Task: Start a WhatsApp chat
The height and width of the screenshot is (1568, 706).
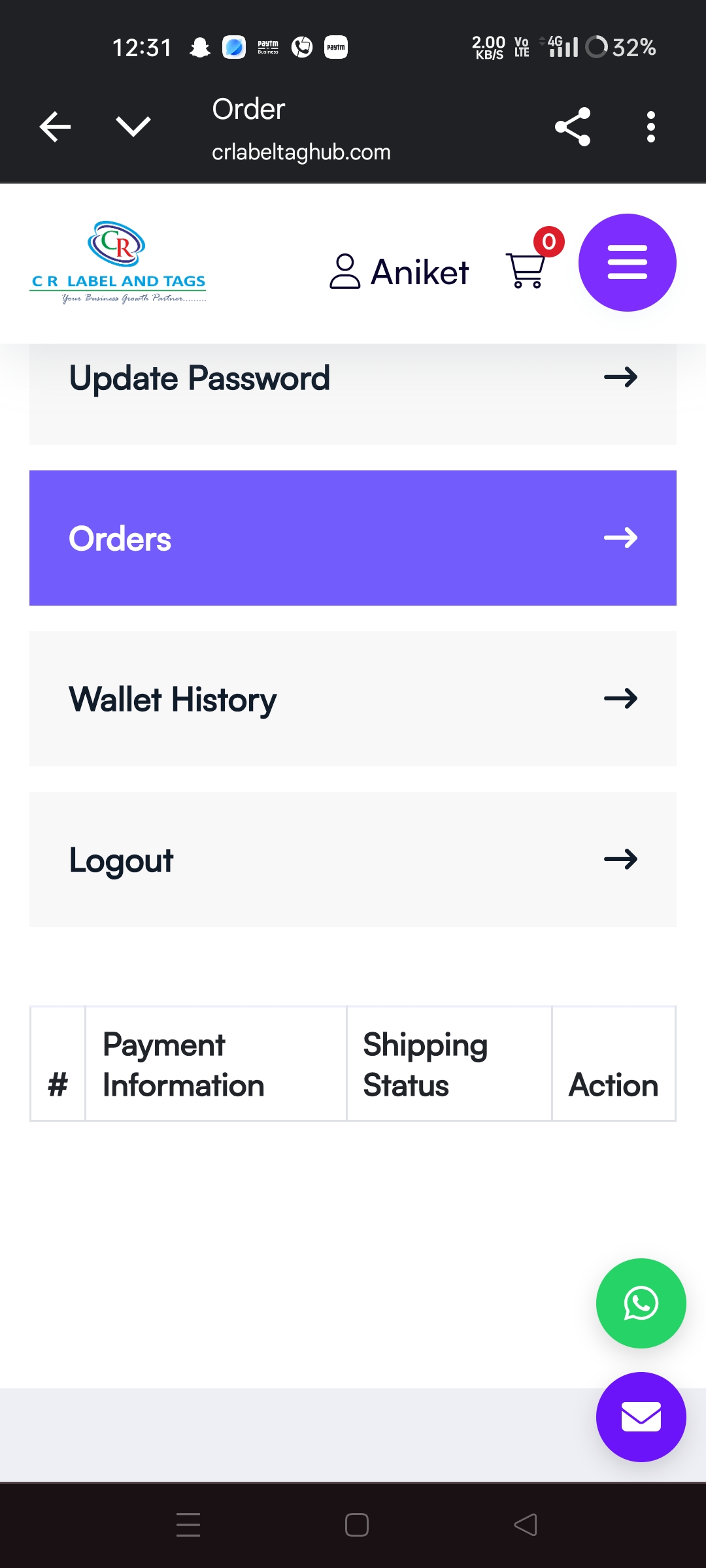Action: coord(641,1303)
